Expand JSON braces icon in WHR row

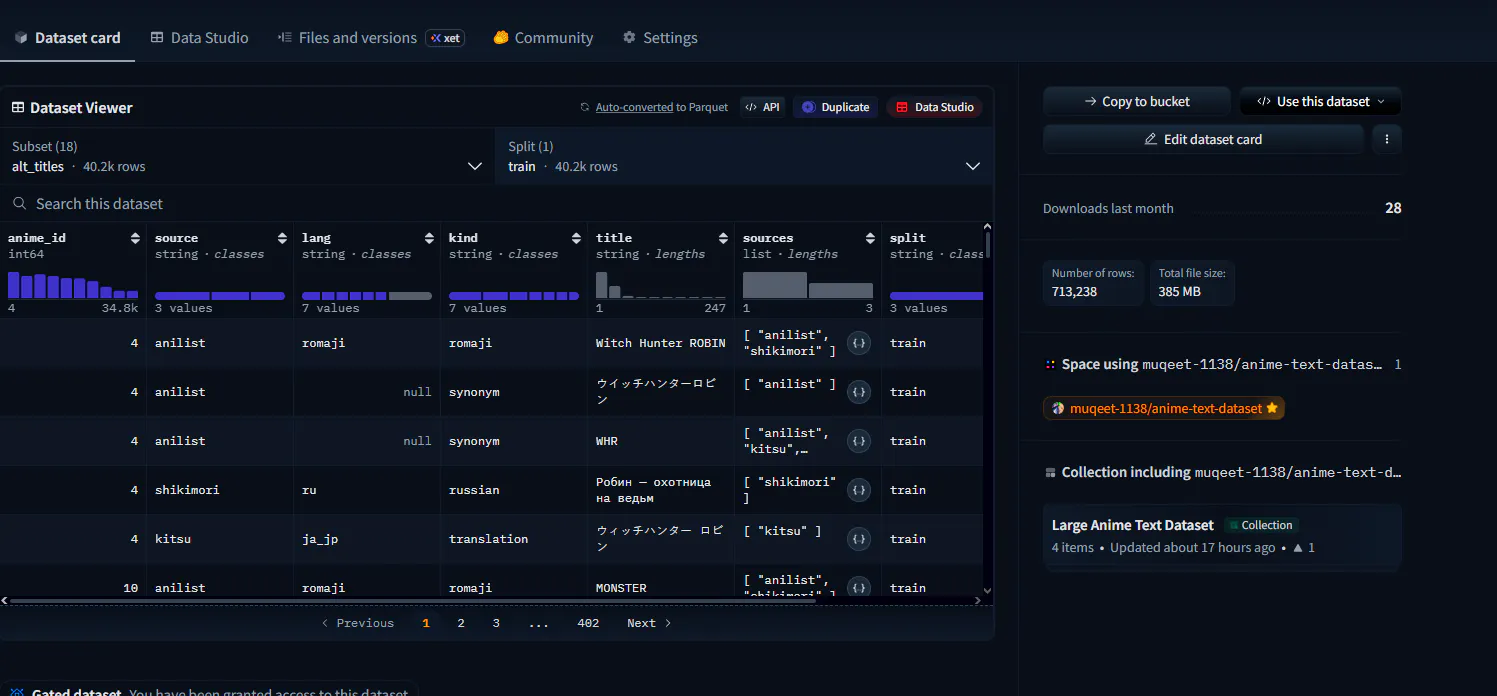coord(858,441)
